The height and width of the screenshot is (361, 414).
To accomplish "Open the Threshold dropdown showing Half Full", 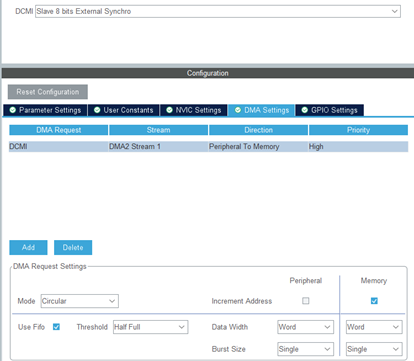I will 151,327.
